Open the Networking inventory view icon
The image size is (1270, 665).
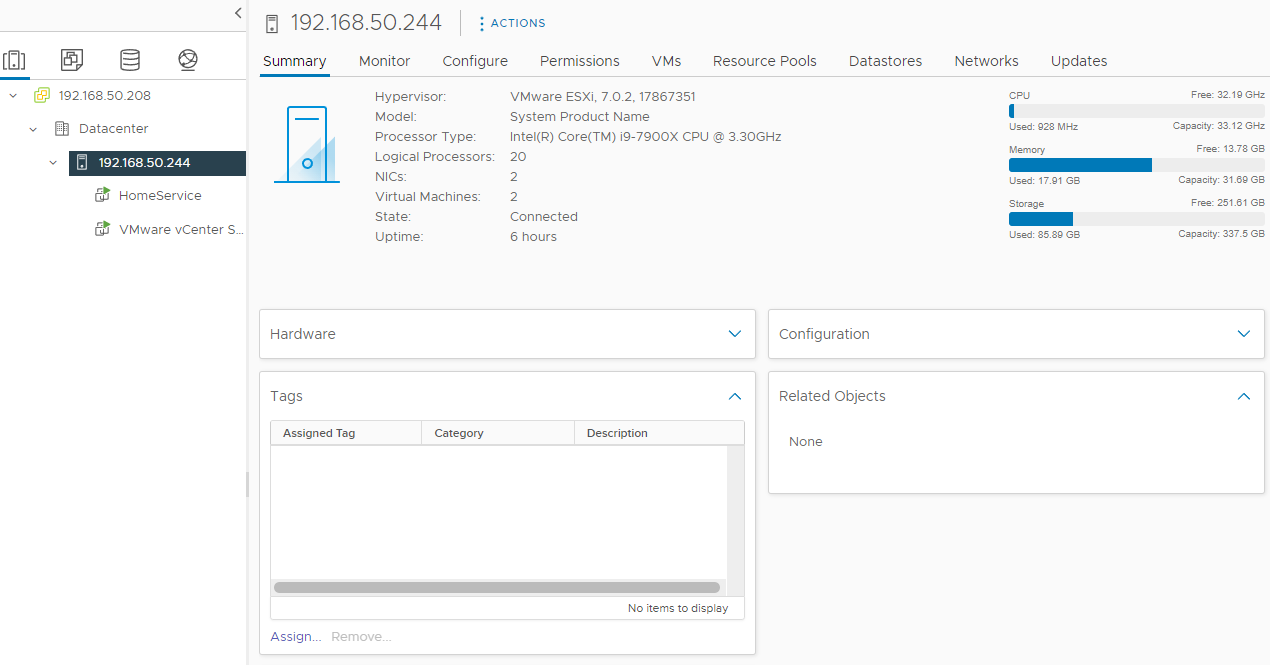(188, 60)
